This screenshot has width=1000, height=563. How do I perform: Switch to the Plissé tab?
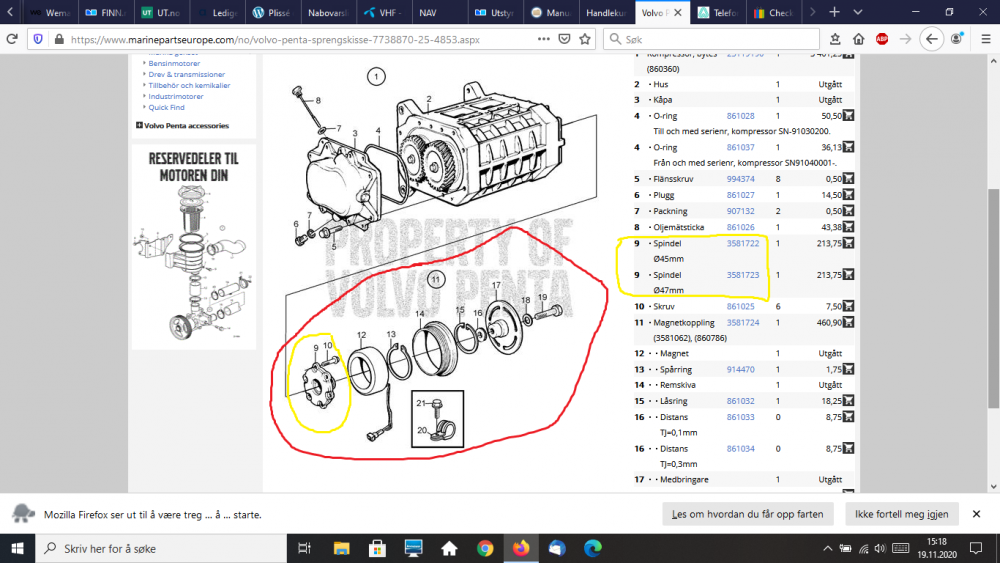[x=272, y=12]
